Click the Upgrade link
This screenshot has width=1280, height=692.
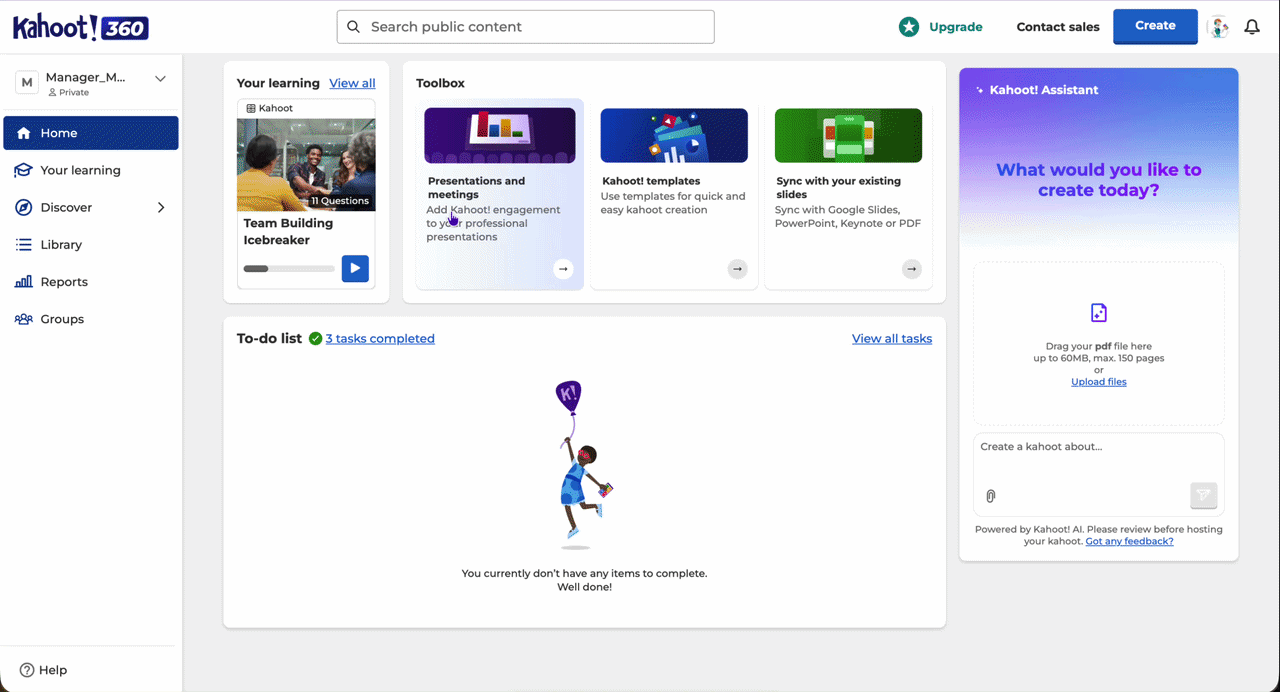pyautogui.click(x=955, y=27)
